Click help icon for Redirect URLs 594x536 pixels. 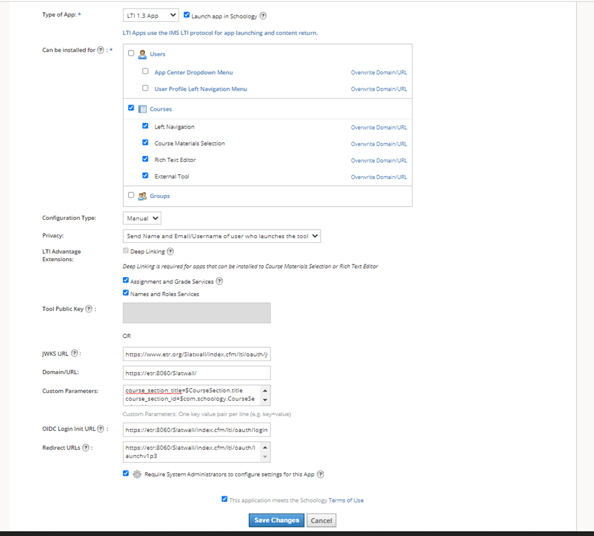(86, 448)
